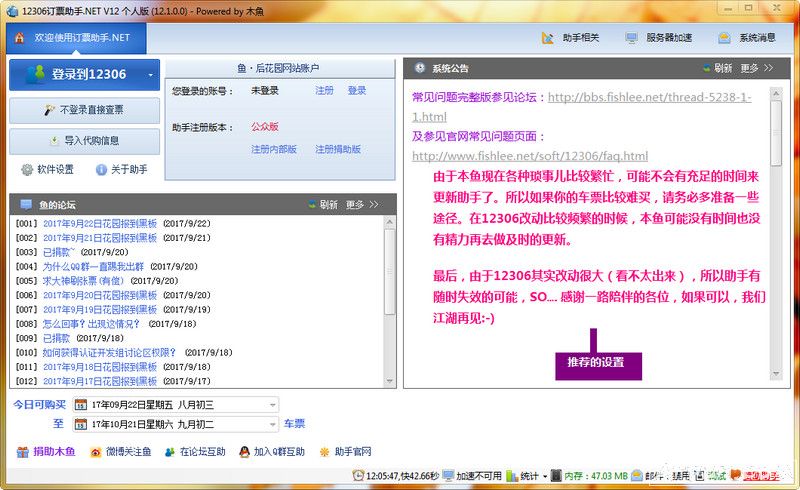Click the calendar icon of the 17年09月22日 date field
Viewport: 800px width, 490px height.
tap(81, 405)
